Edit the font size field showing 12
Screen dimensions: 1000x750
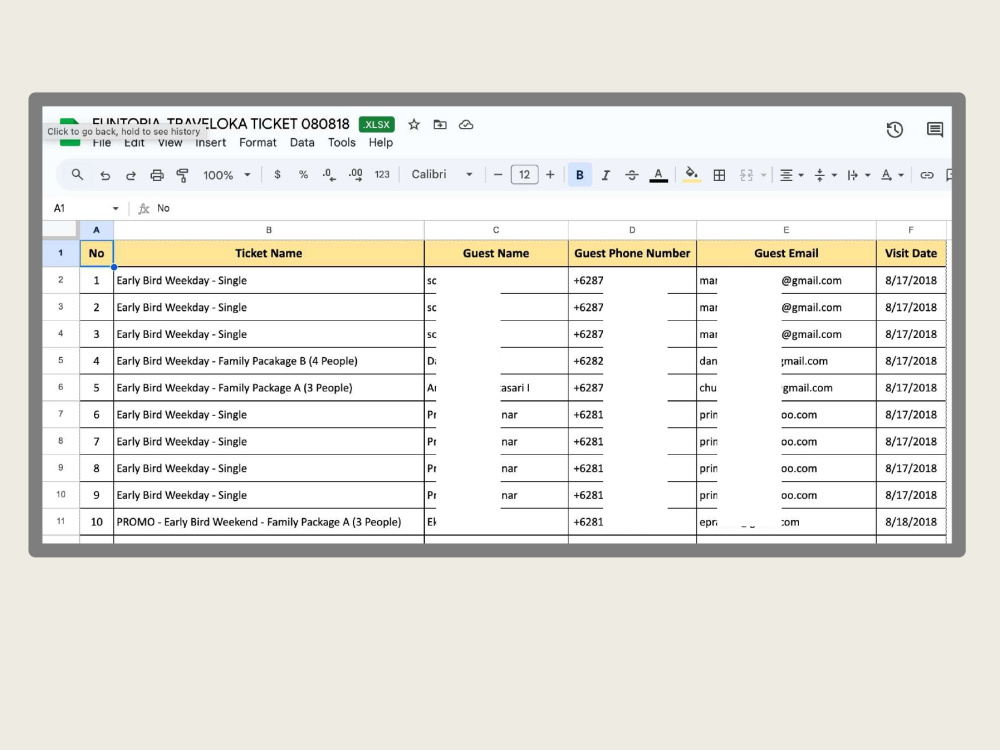coord(524,175)
